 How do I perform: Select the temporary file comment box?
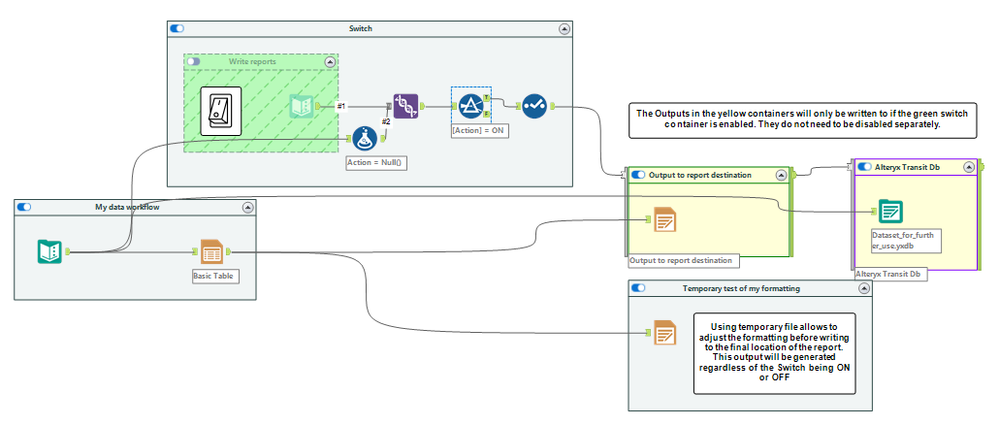click(774, 352)
